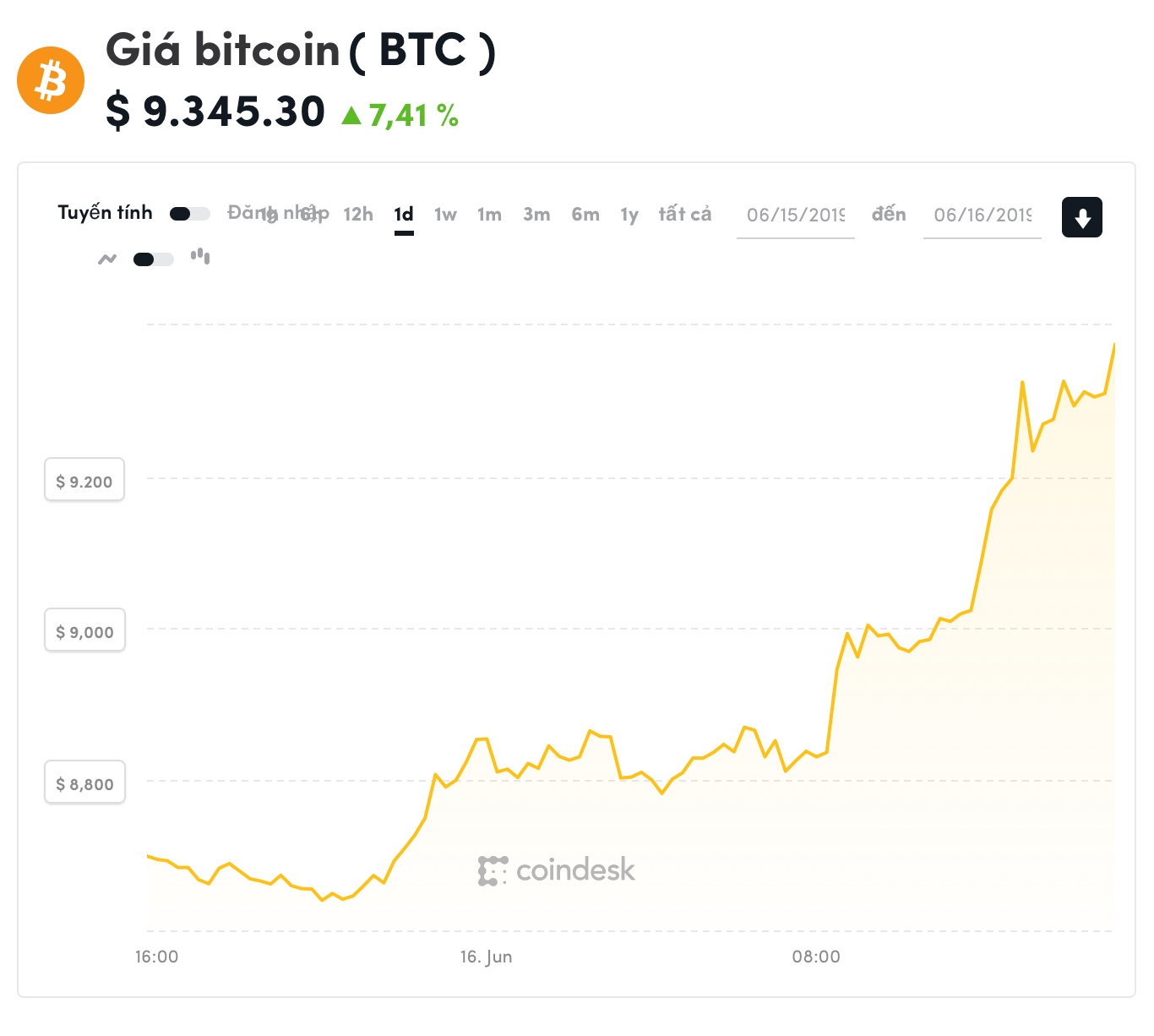Select the 12h time range

pos(358,215)
